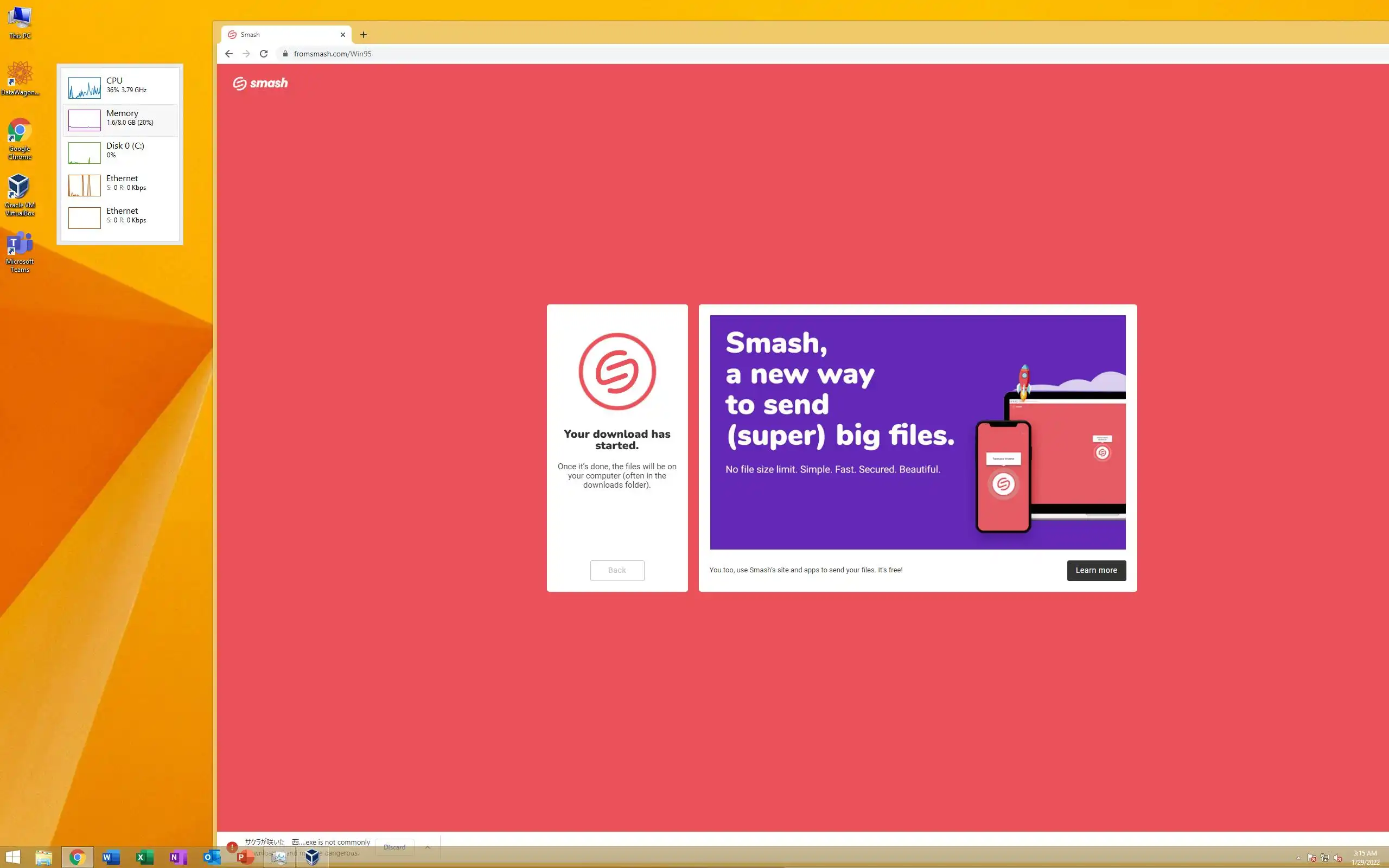This screenshot has height=868, width=1389.
Task: Show hidden system tray icons arrow
Action: pos(1298,858)
